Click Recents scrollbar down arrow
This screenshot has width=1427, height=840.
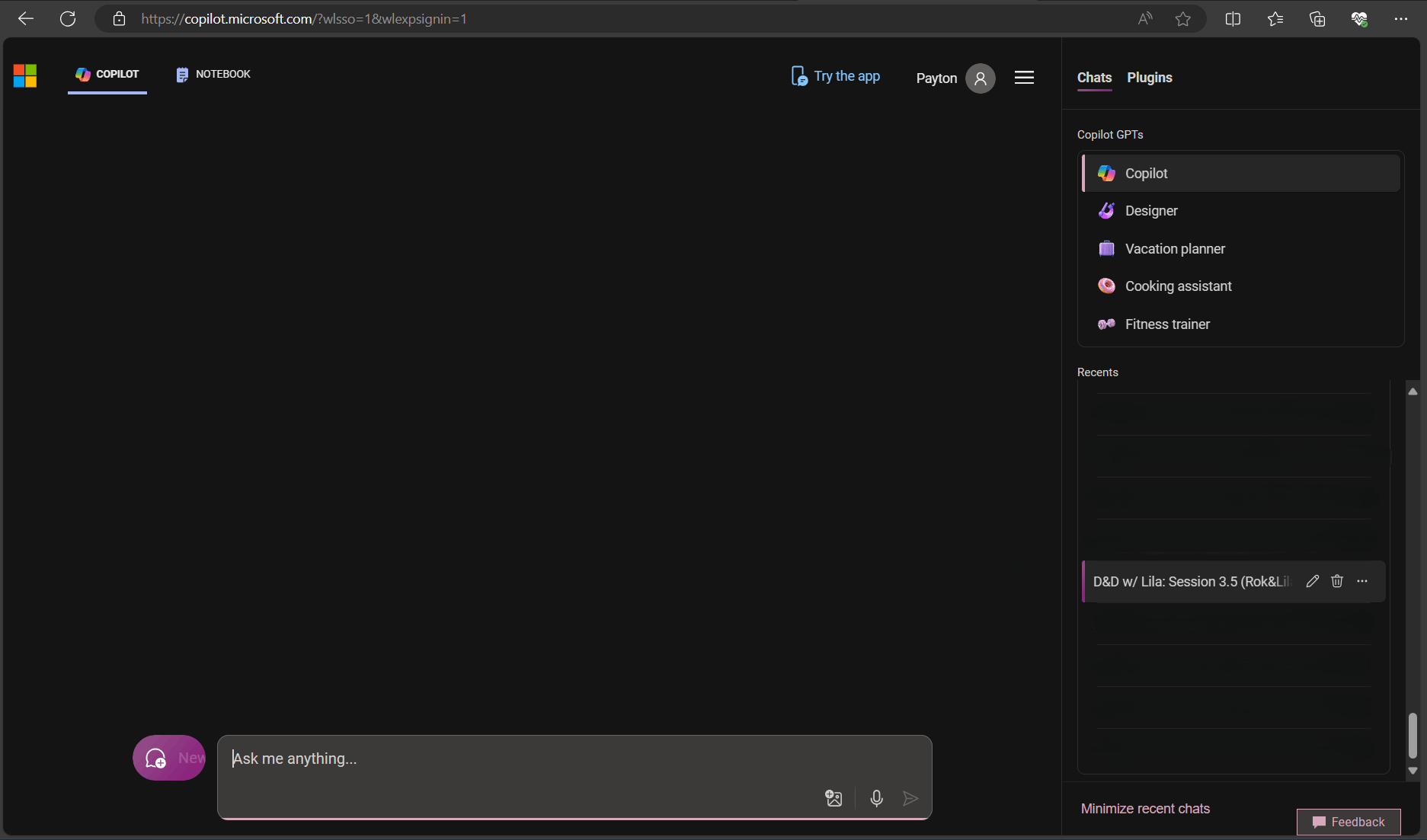pos(1413,771)
